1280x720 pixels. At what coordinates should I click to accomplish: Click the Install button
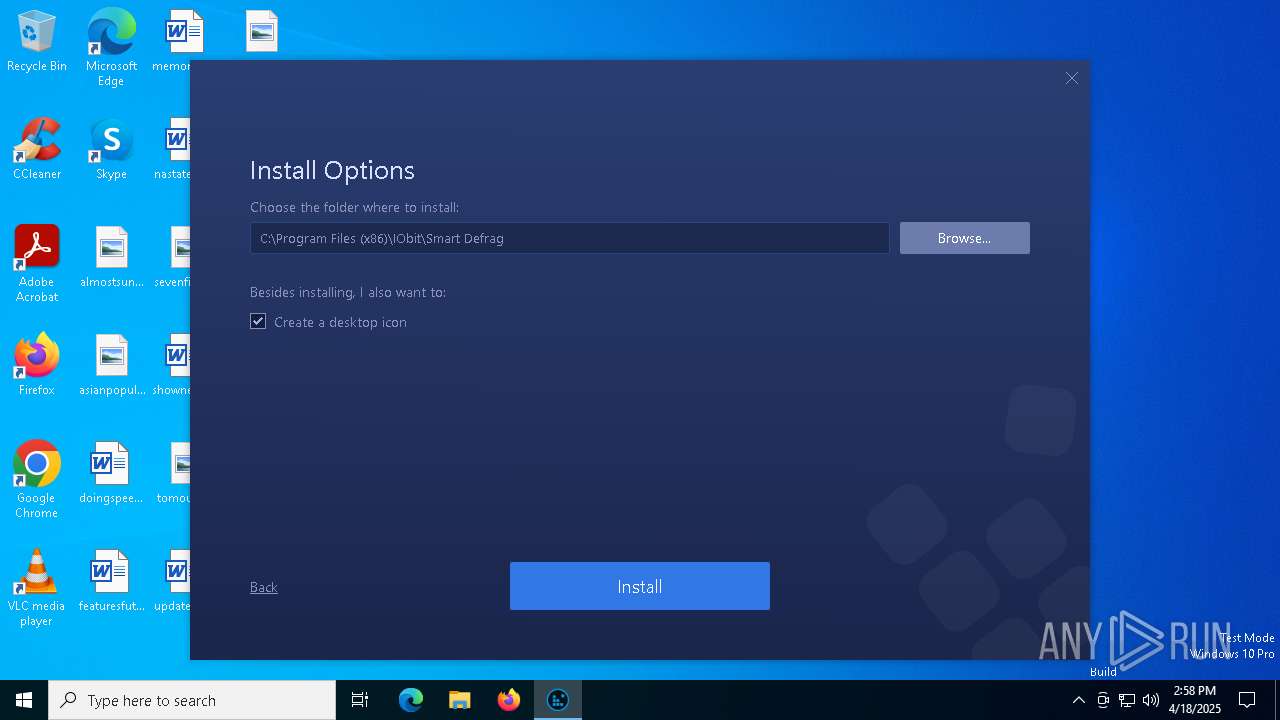(x=640, y=586)
